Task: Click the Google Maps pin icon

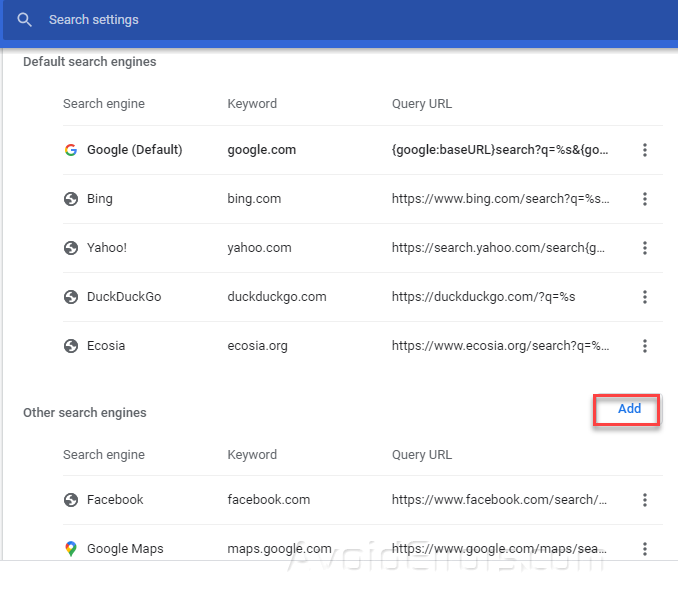Action: tap(71, 549)
